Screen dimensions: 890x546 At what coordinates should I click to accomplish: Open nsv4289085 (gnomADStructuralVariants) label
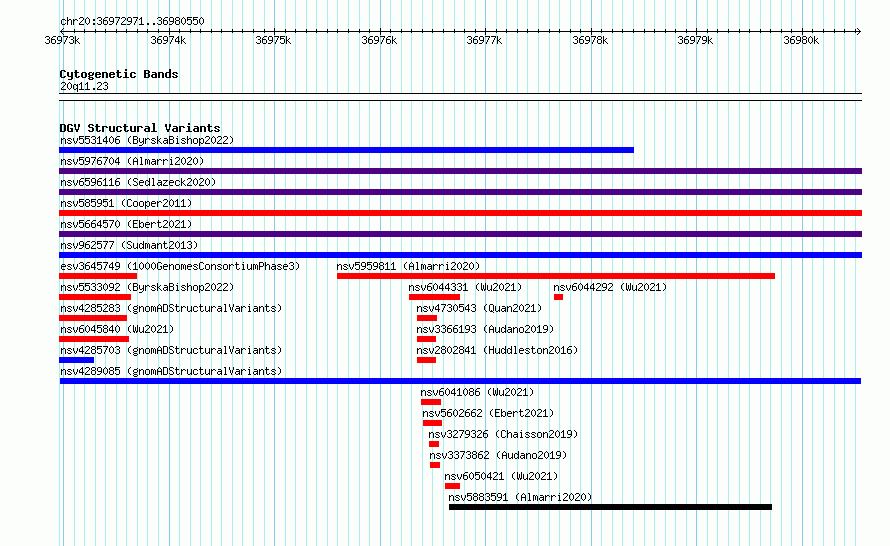(171, 371)
